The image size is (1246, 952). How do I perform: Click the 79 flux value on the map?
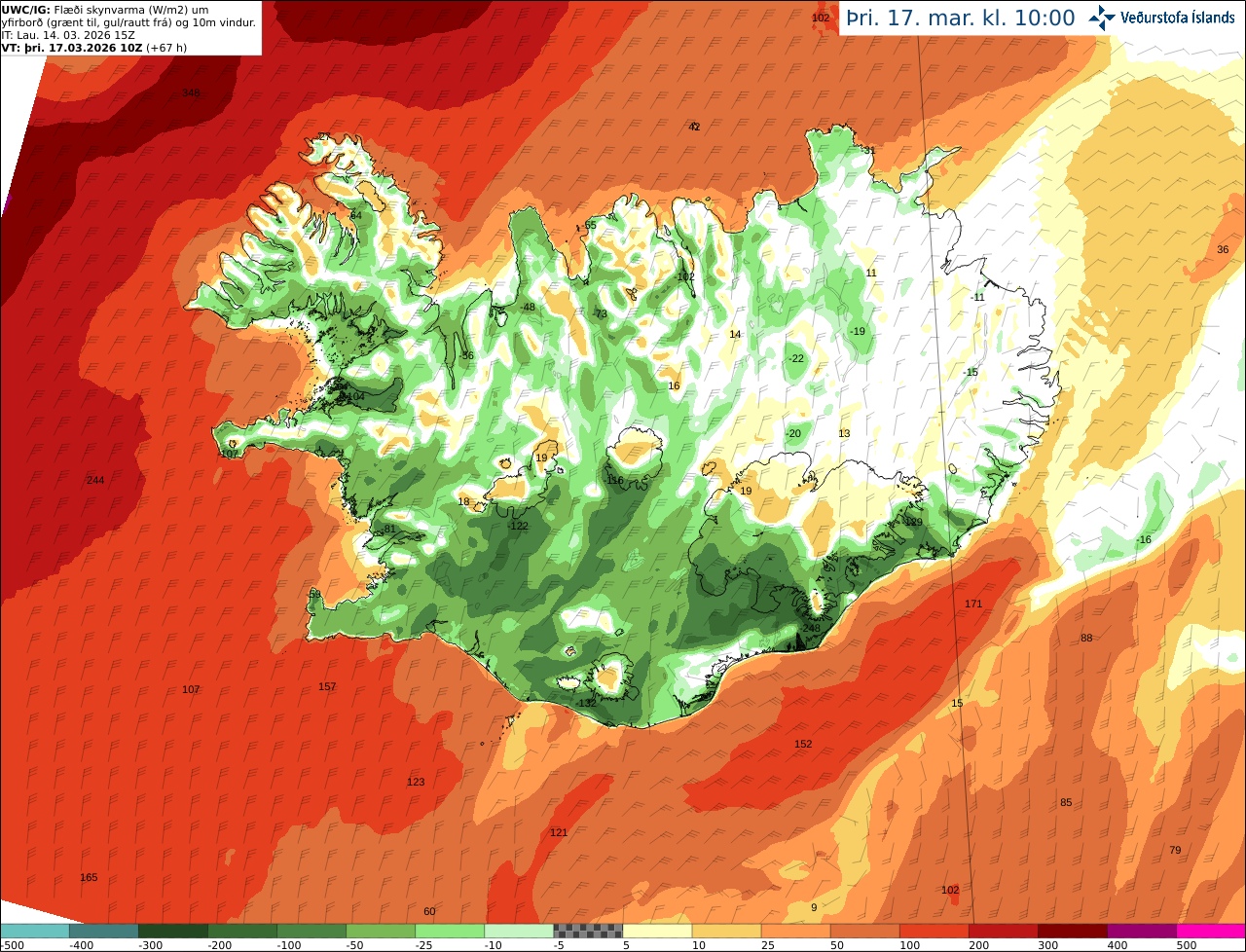click(1175, 850)
